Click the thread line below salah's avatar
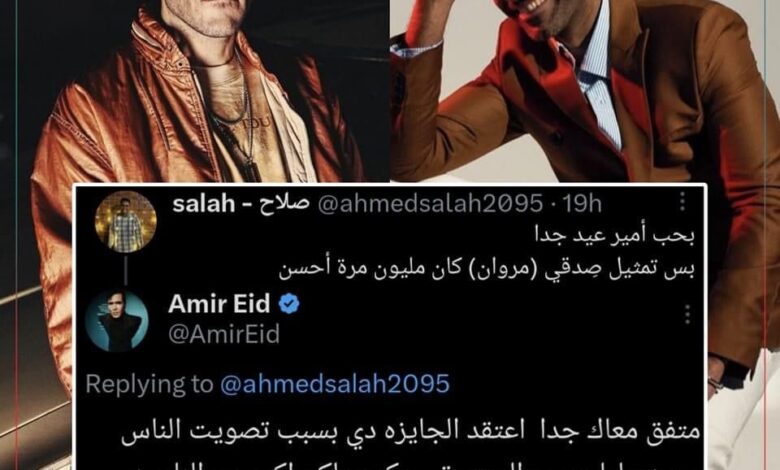This screenshot has width=780, height=470. coord(126,270)
